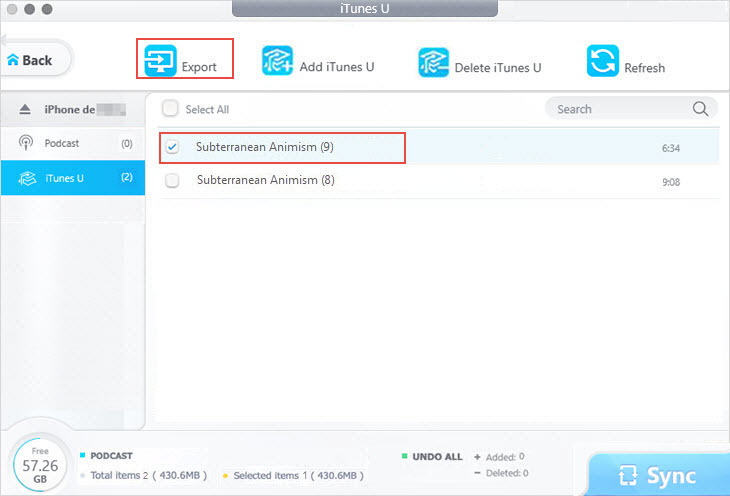The width and height of the screenshot is (730, 496).
Task: Click the Selected items 1 status text
Action: [298, 476]
